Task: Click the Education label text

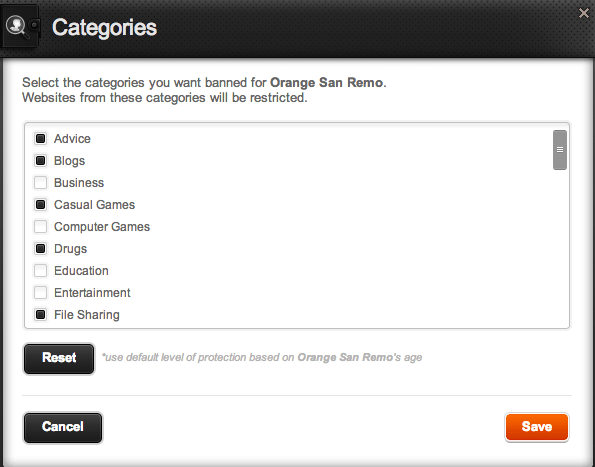Action: [81, 270]
